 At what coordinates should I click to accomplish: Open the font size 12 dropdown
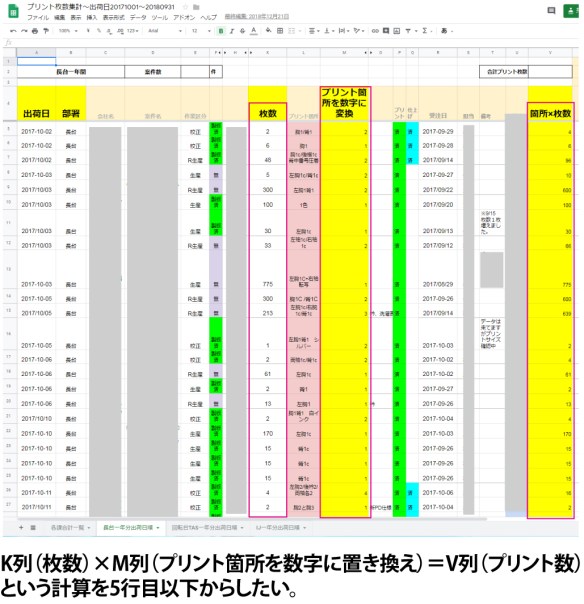pos(201,31)
